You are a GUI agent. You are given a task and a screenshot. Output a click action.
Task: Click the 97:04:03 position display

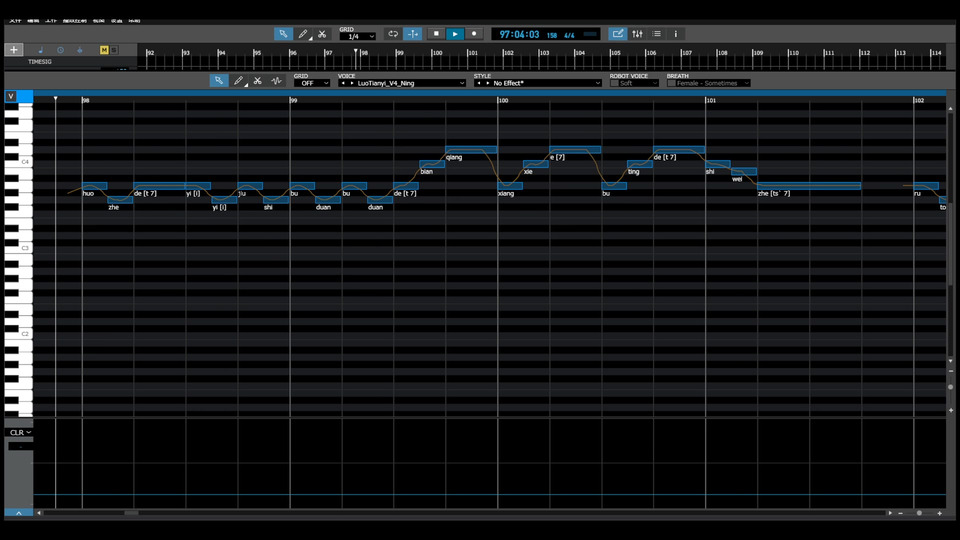tap(519, 35)
